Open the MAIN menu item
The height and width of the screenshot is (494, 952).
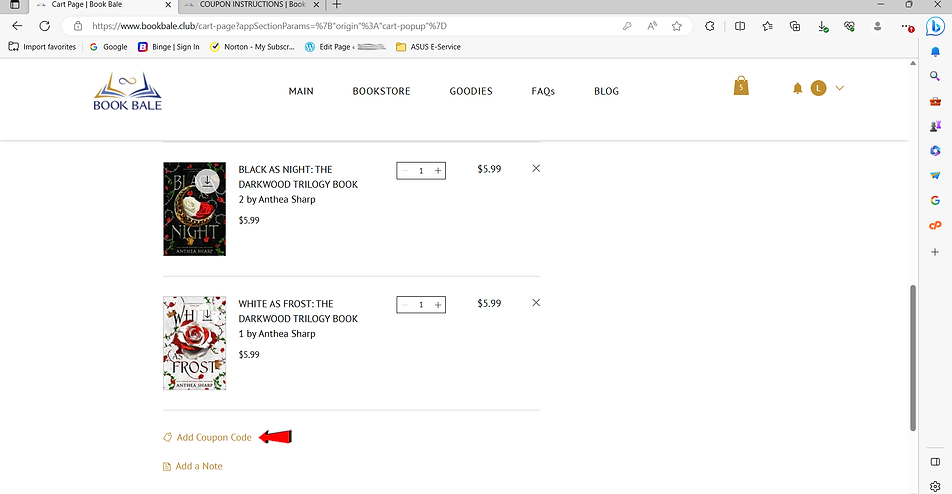point(301,91)
